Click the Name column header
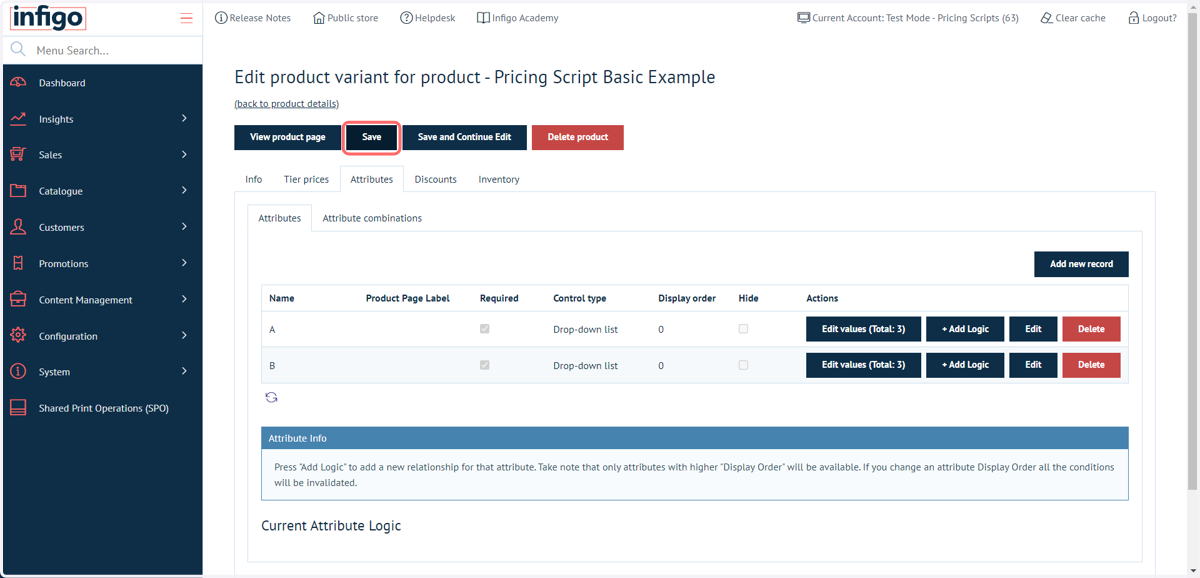Screen dimensions: 1200x578 coord(282,298)
